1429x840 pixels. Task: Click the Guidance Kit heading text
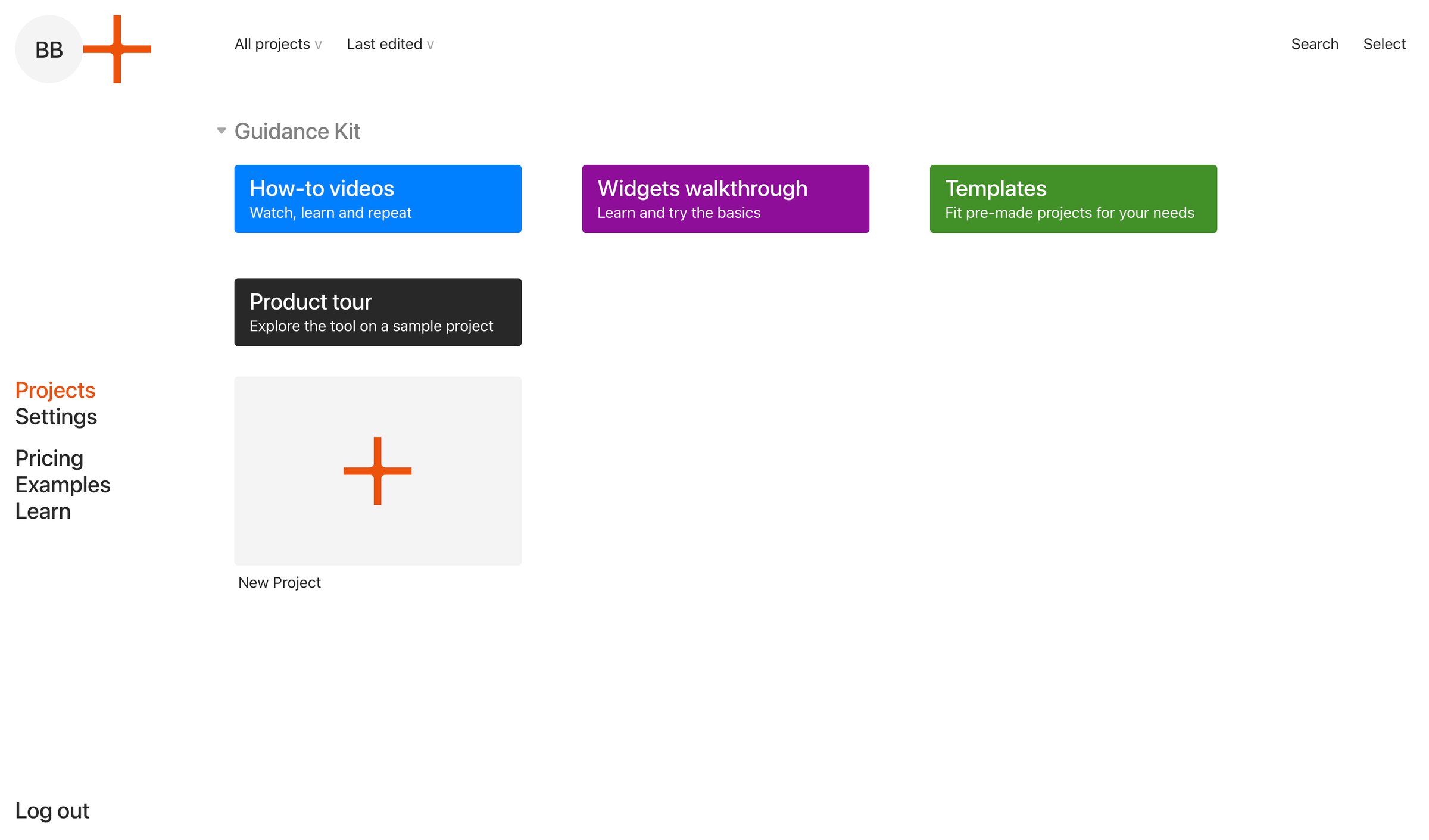tap(297, 131)
